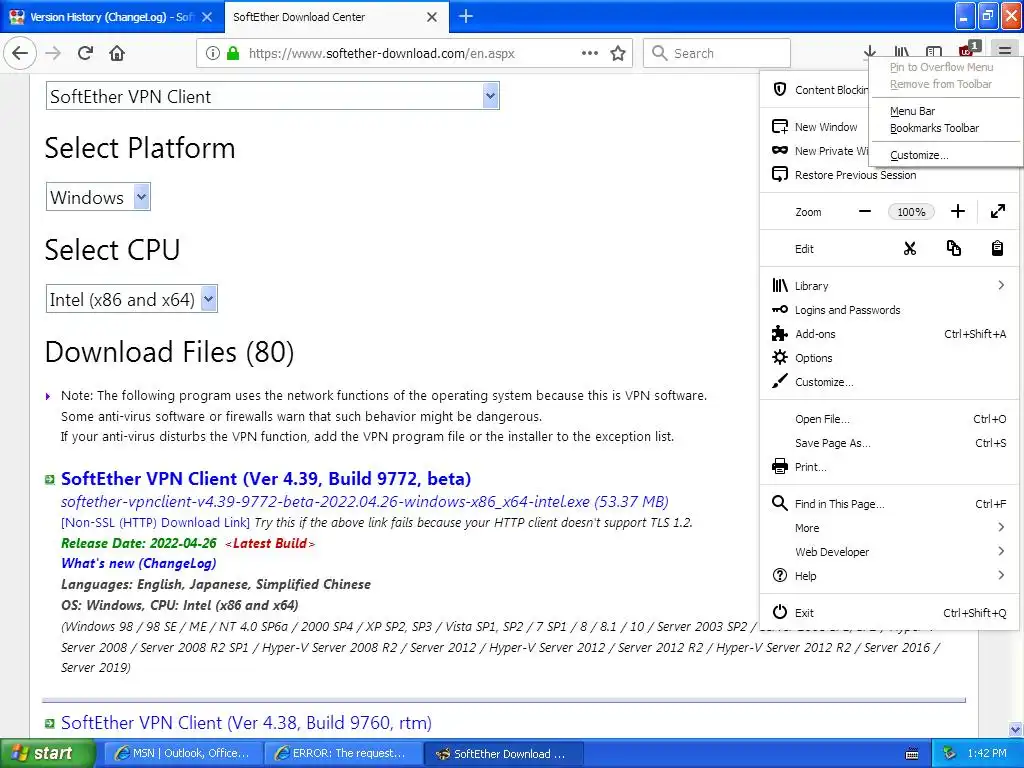Zoom in with the plus button

957,212
